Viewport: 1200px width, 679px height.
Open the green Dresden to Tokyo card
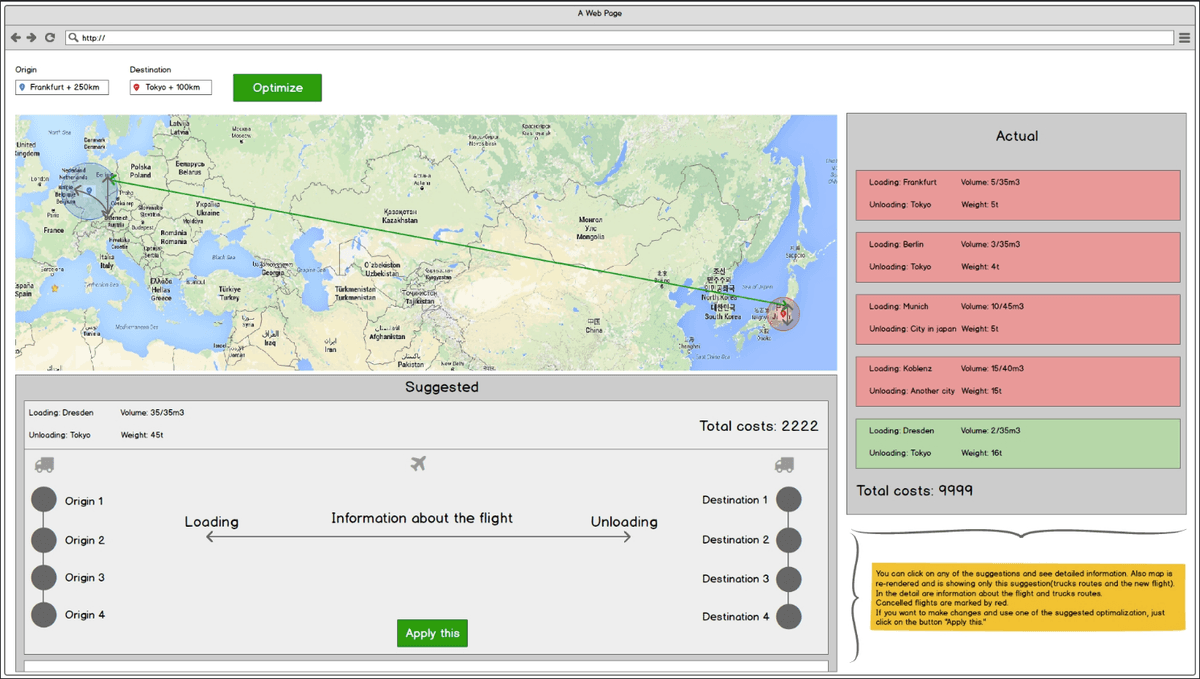click(1017, 443)
